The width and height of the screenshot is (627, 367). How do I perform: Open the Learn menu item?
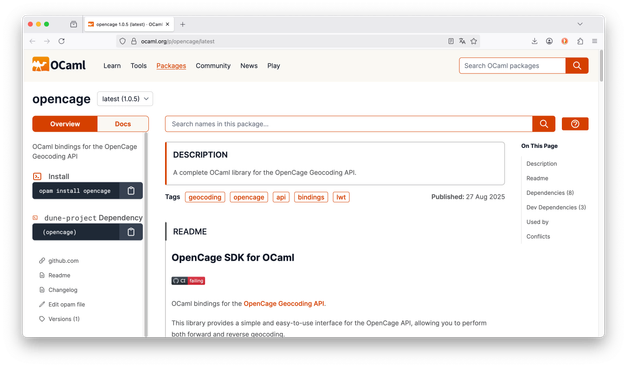coord(112,66)
